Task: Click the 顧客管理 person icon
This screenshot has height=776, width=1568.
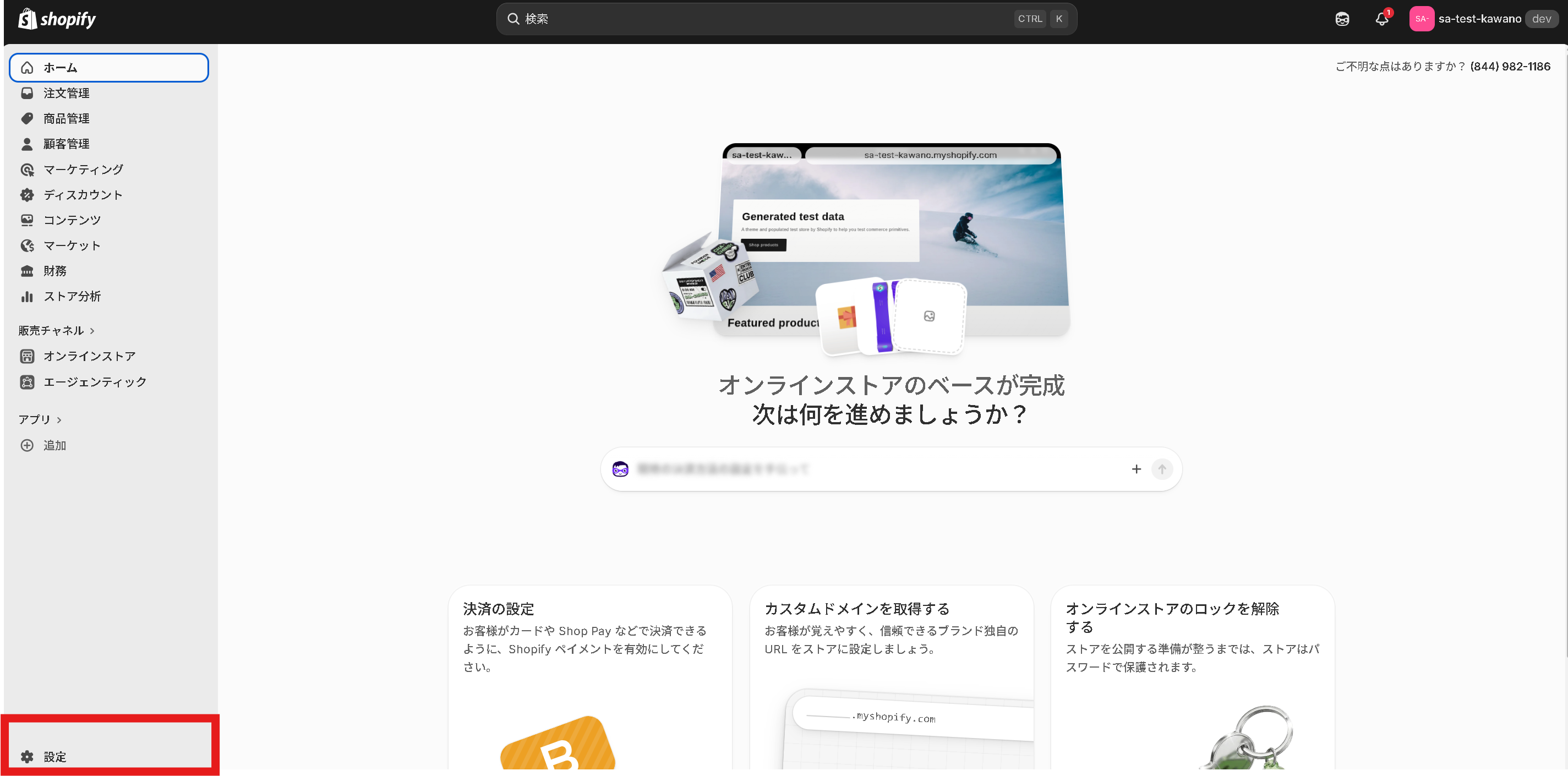Action: pyautogui.click(x=28, y=144)
